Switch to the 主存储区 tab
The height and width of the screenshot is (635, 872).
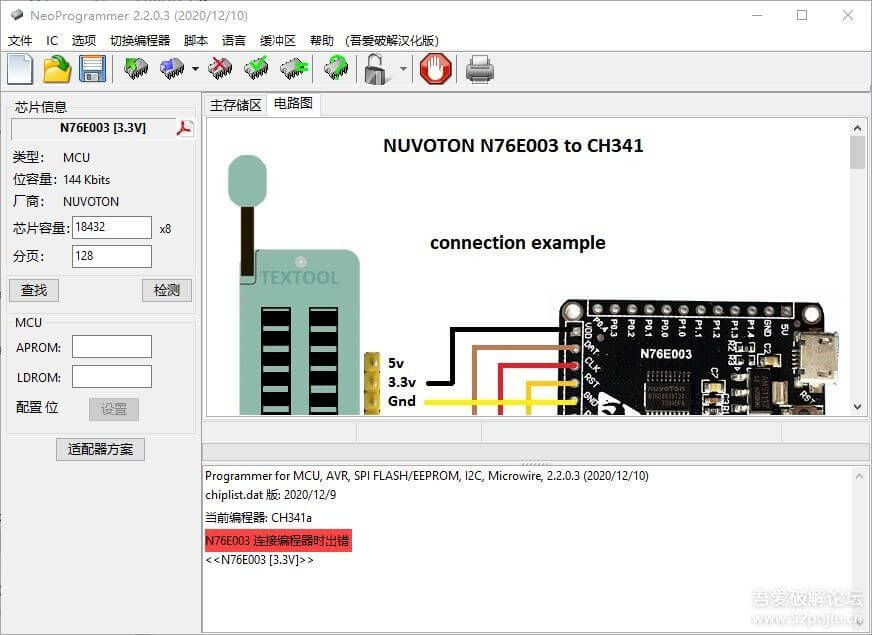(236, 105)
